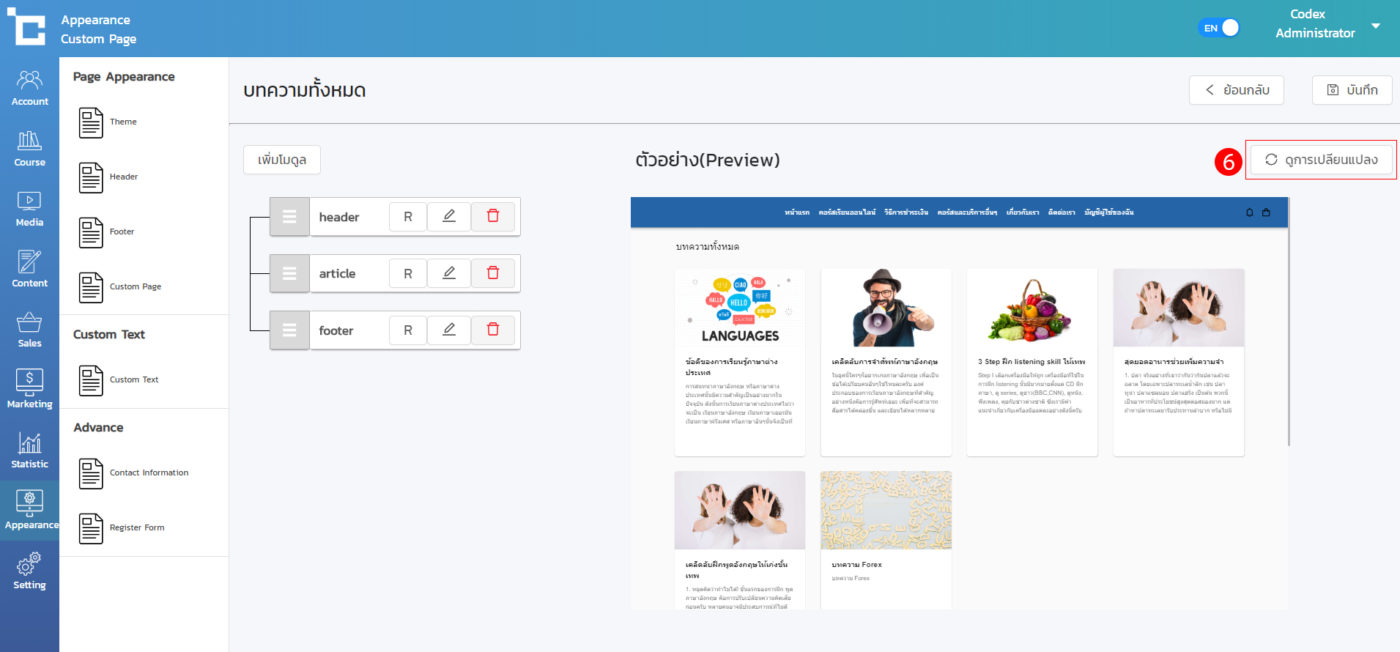
Task: Open the Course sidebar icon
Action: coord(29,148)
